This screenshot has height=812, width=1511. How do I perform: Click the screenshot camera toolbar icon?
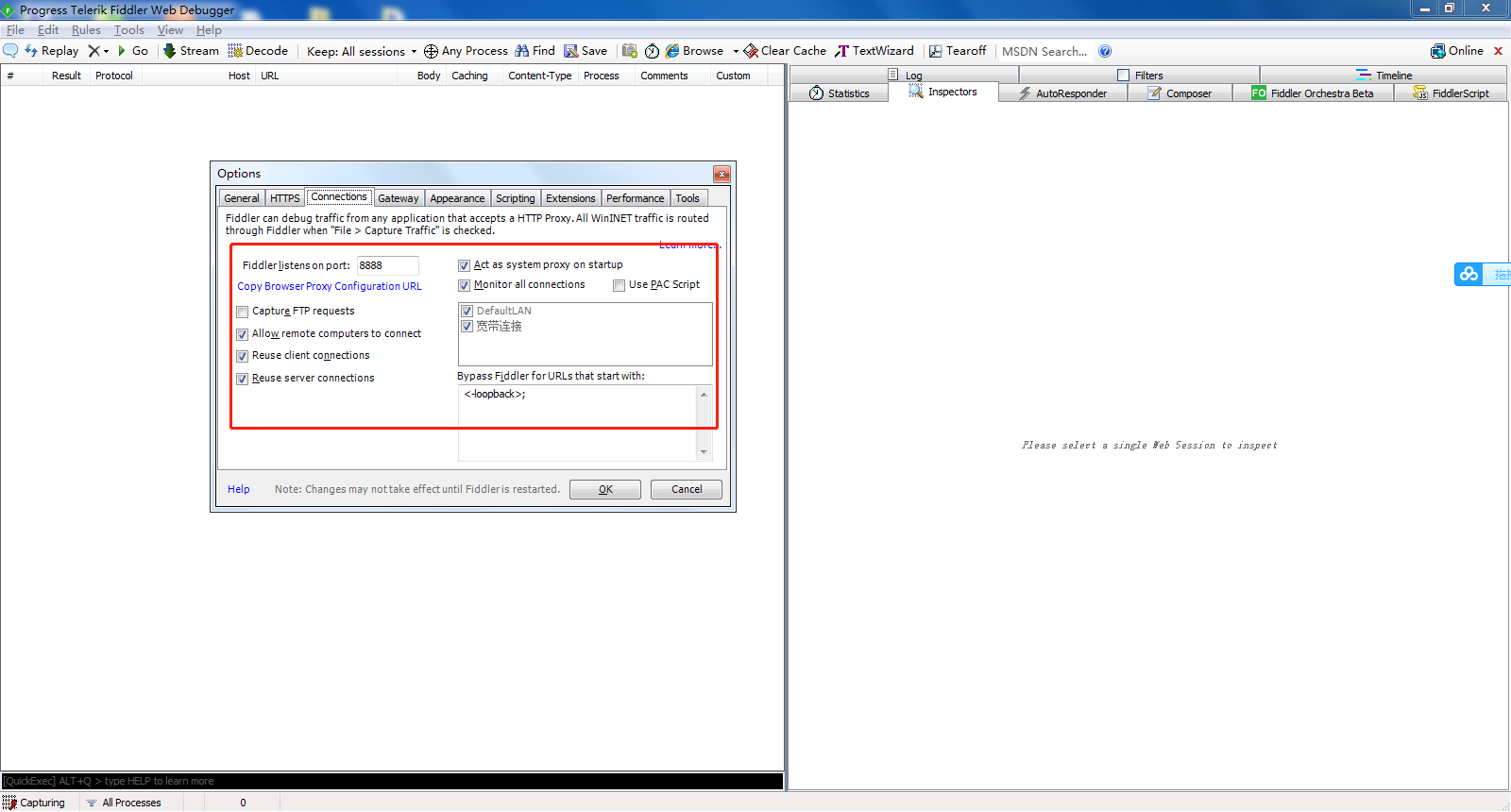630,51
